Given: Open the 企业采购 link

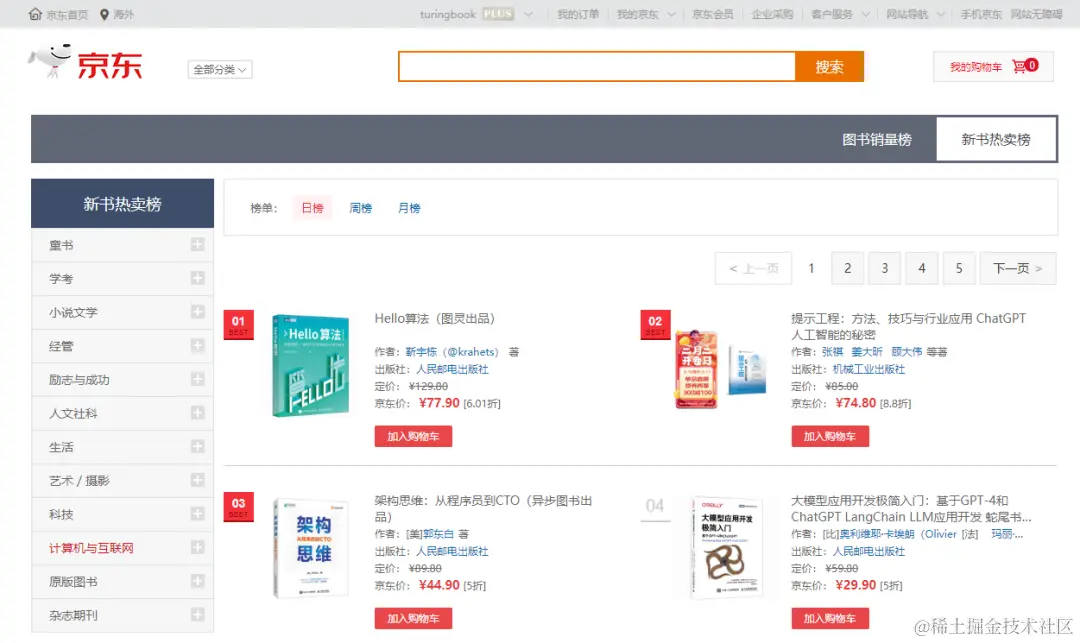Looking at the screenshot, I should click(772, 14).
